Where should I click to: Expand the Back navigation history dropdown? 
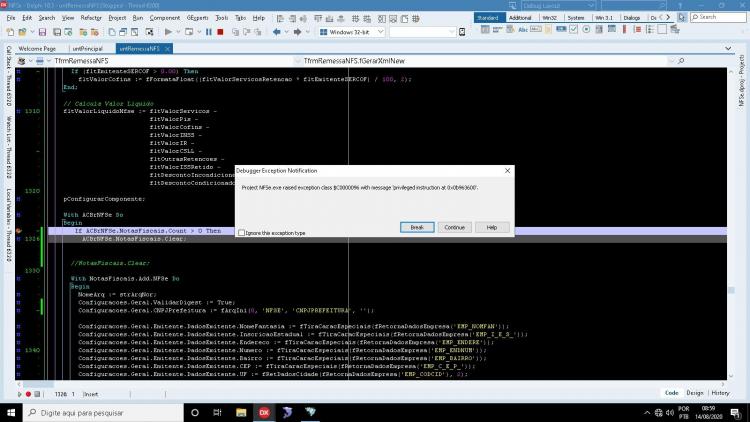(286, 32)
